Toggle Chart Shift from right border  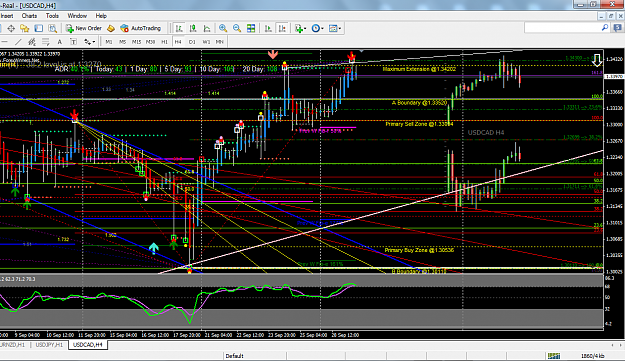click(x=282, y=28)
